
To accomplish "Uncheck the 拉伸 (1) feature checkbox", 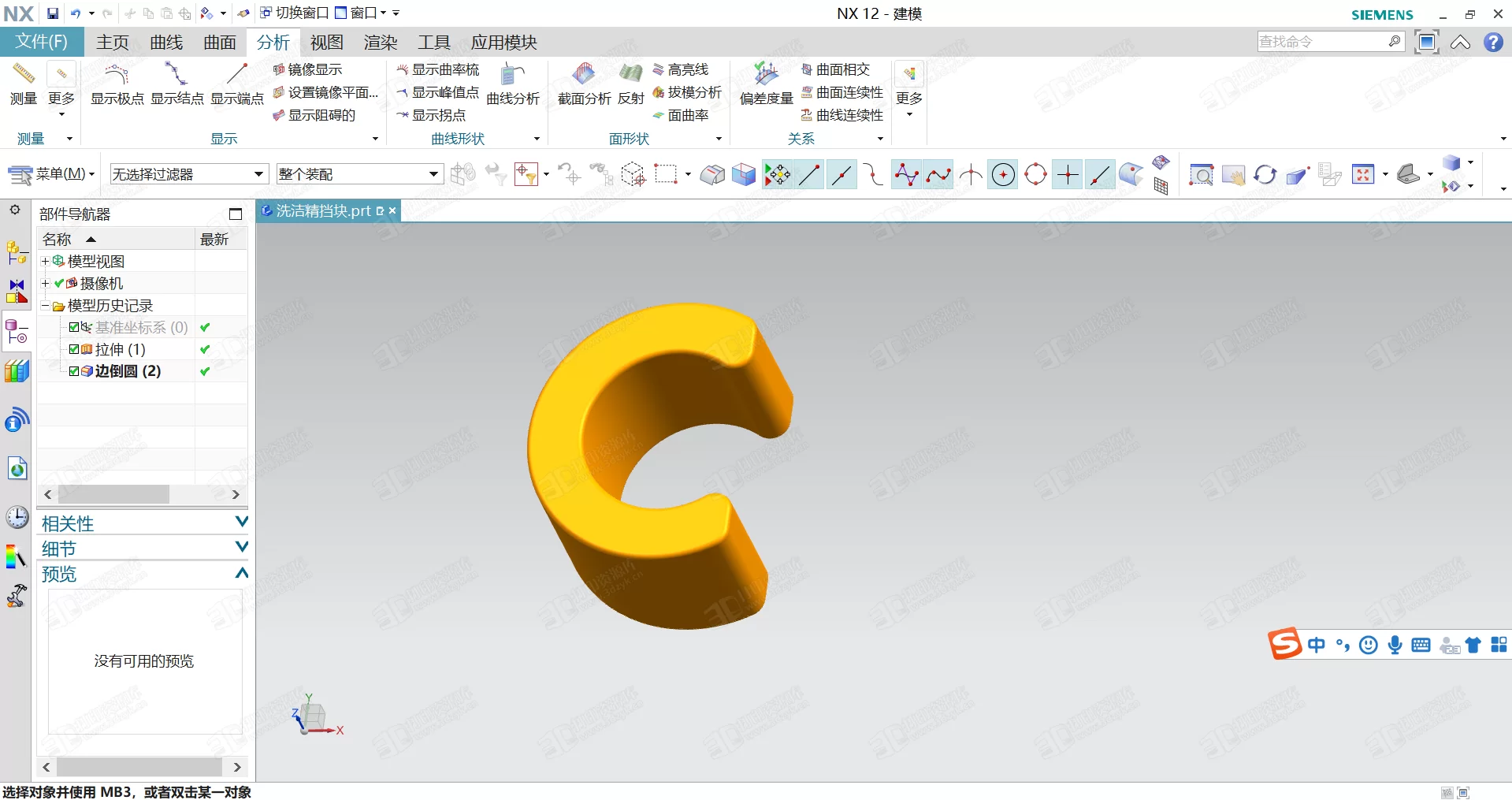I will 74,349.
